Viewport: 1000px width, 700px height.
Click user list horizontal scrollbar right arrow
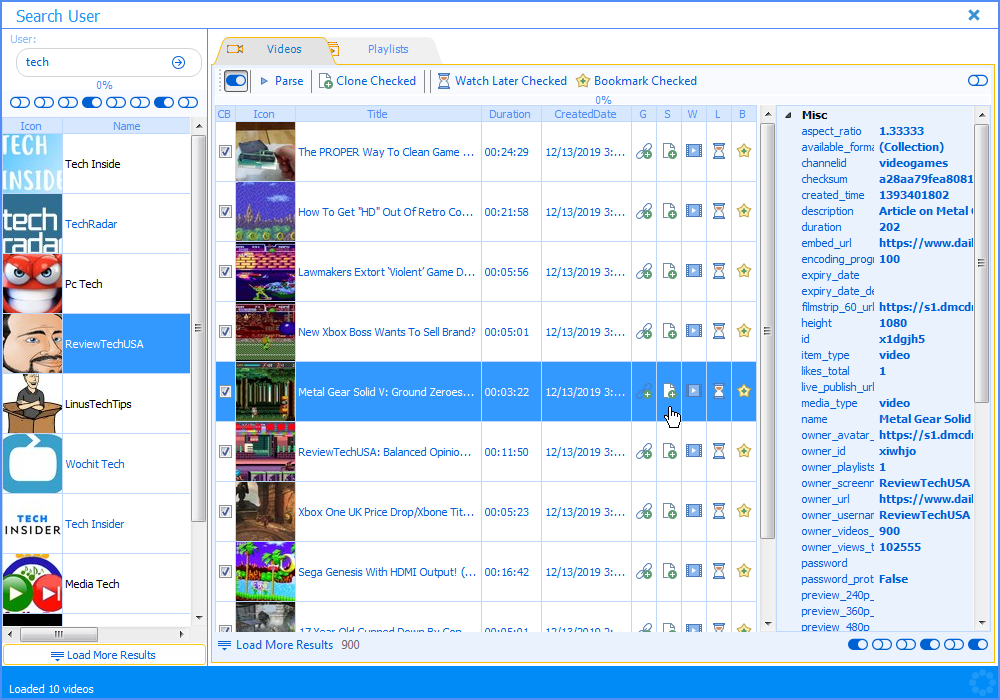[182, 634]
